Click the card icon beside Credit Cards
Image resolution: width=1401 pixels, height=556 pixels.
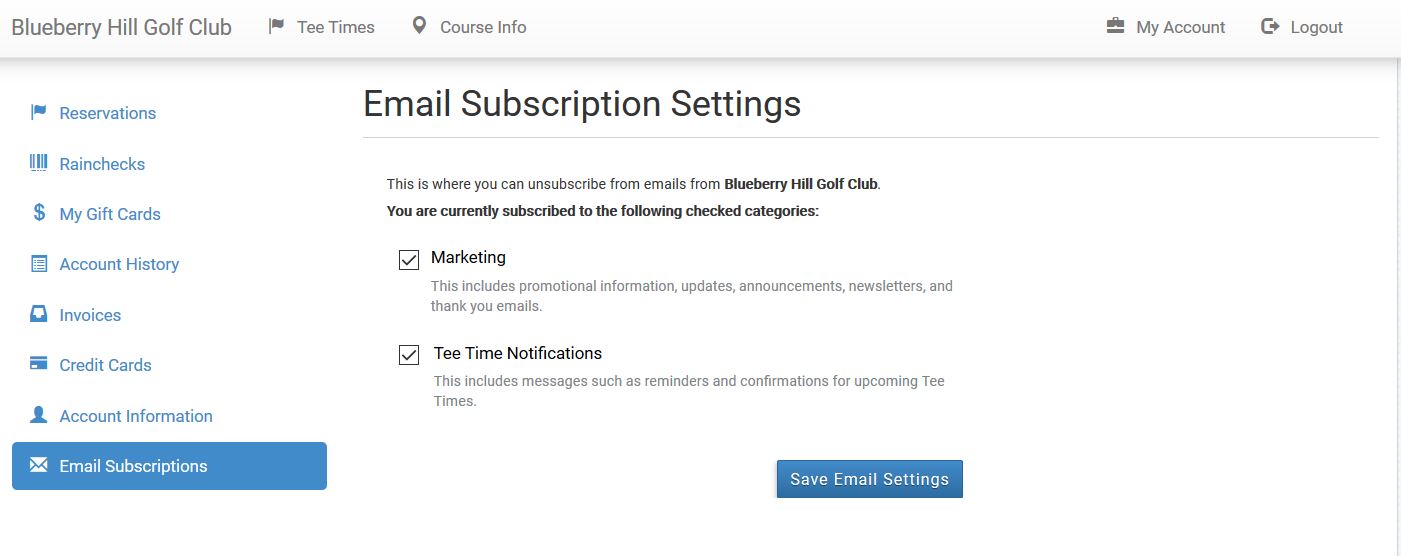point(39,364)
